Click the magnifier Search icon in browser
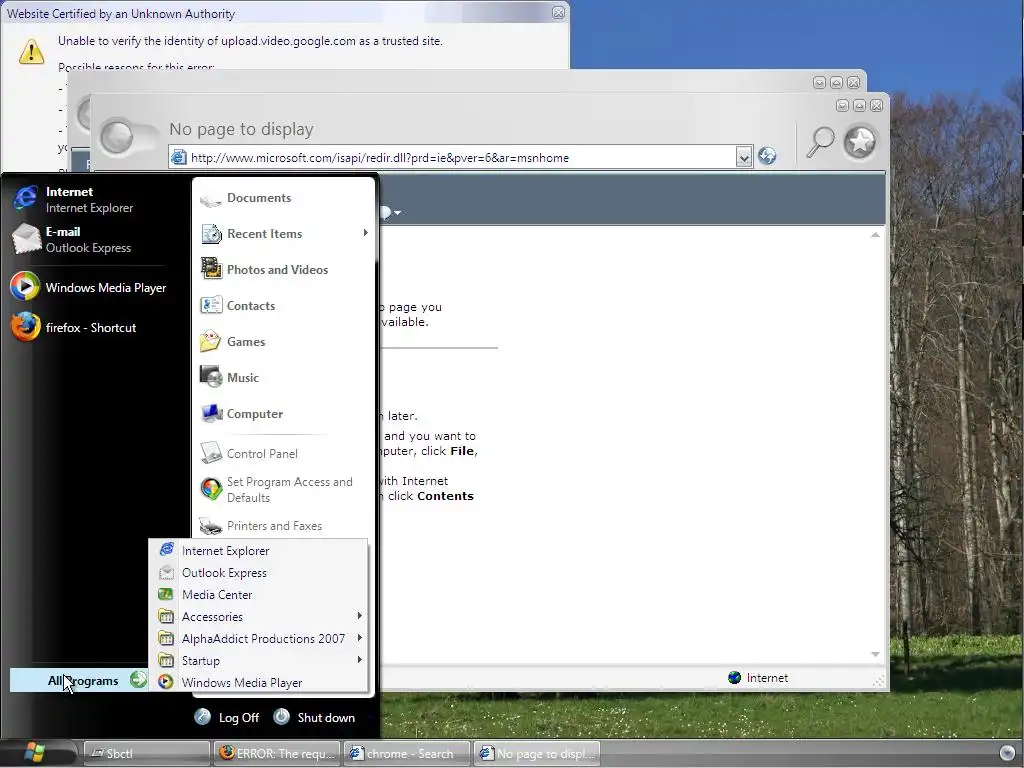The width and height of the screenshot is (1024, 768). coord(820,142)
